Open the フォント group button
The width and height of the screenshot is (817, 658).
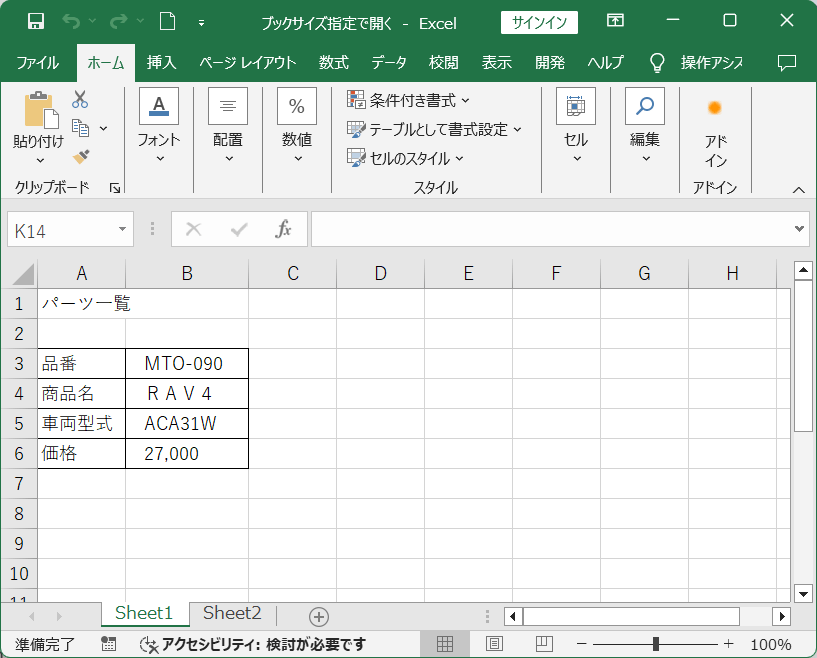point(159,126)
